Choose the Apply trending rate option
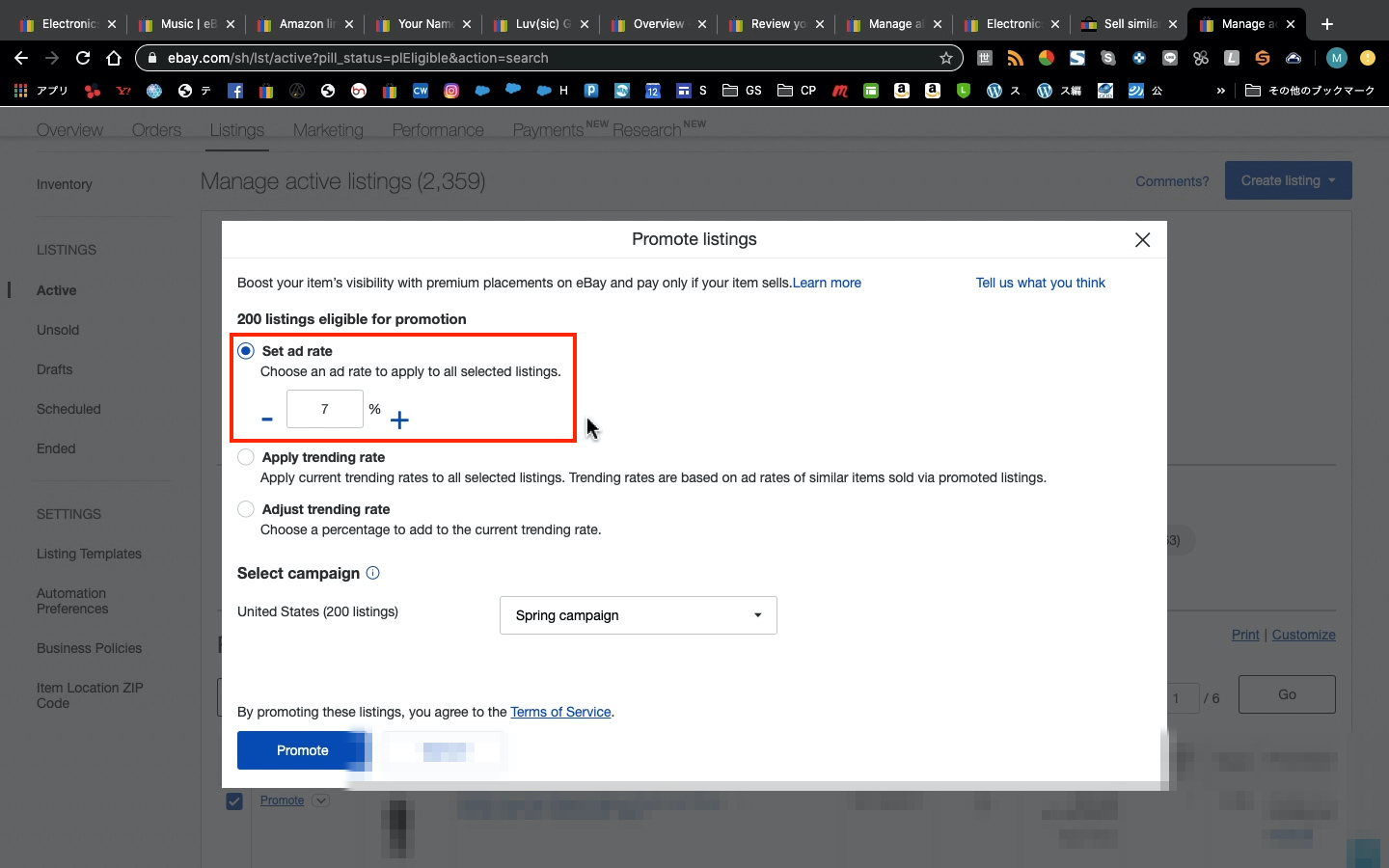1389x868 pixels. tap(246, 457)
